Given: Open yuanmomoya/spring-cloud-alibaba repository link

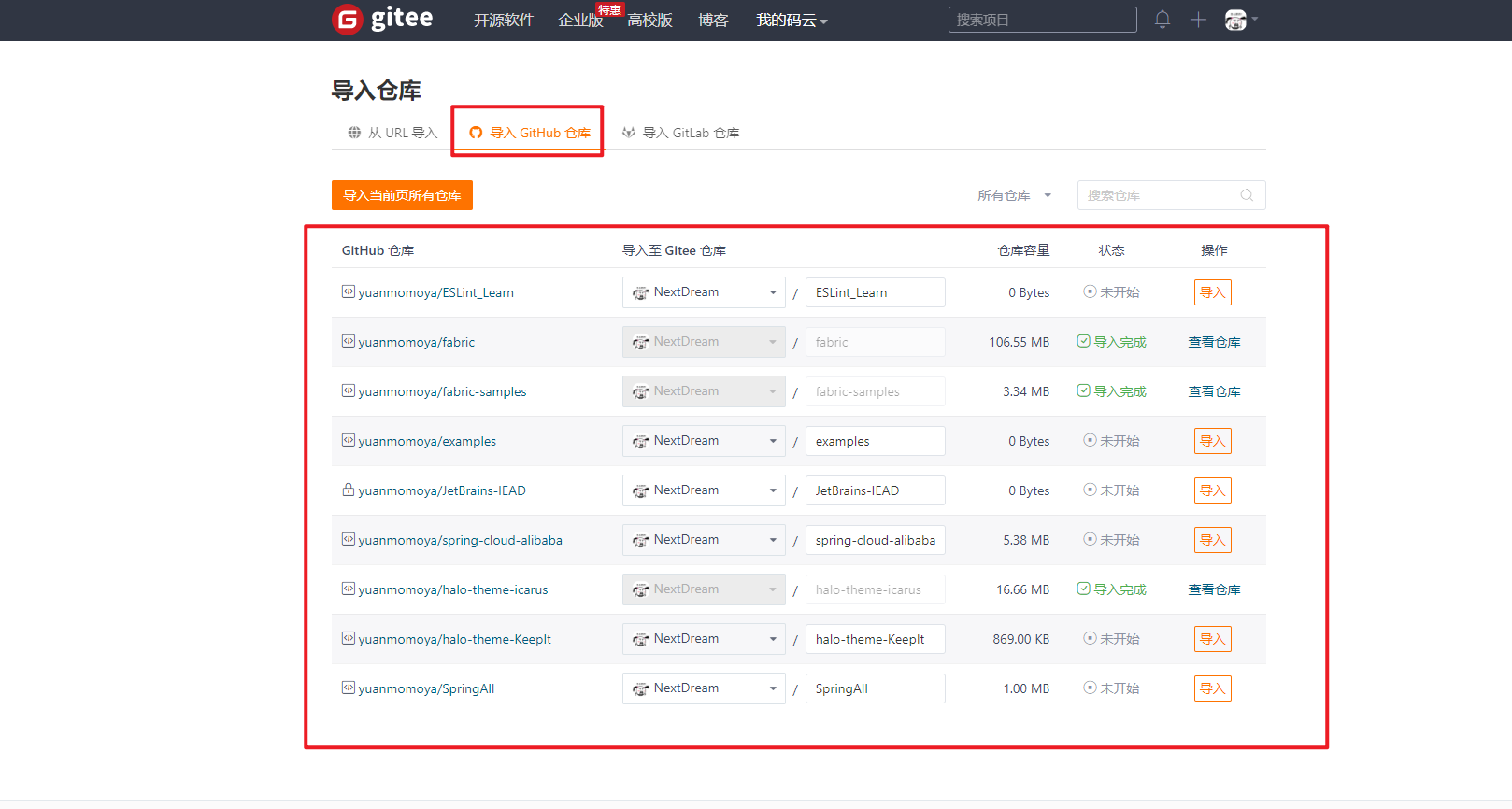Looking at the screenshot, I should click(x=460, y=540).
